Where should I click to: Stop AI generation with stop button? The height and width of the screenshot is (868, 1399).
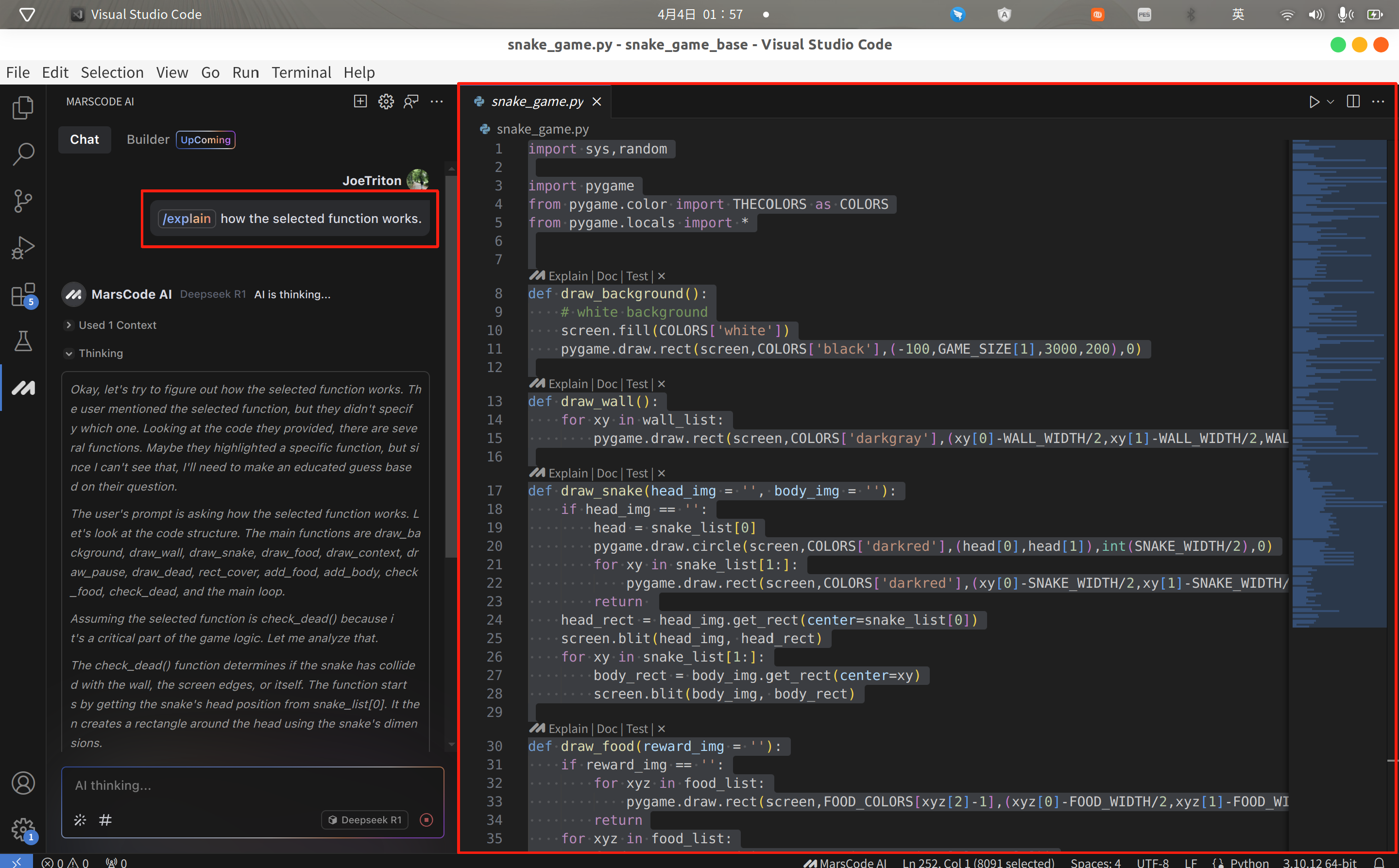click(x=426, y=820)
